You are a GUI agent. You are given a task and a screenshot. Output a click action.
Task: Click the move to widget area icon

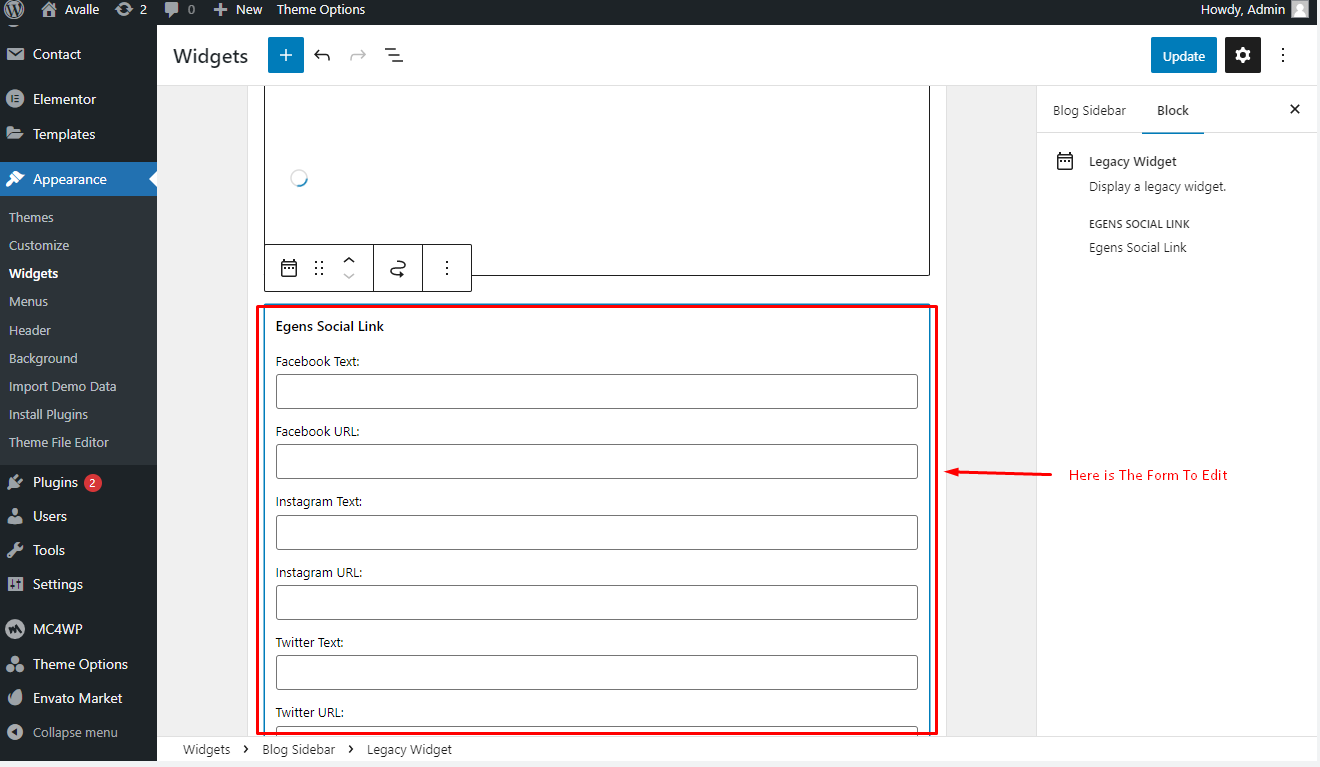coord(398,268)
